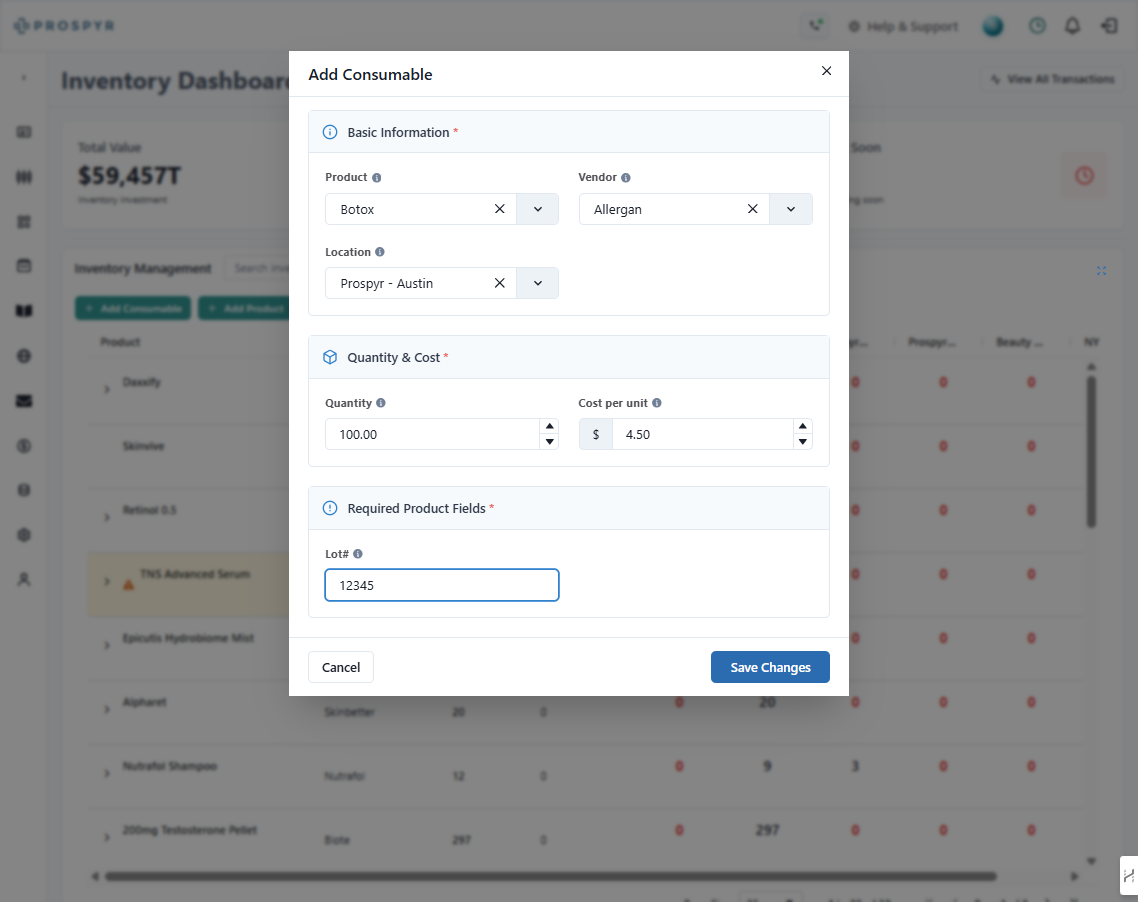1138x902 pixels.
Task: Click the Prospyr logo
Action: 64,25
